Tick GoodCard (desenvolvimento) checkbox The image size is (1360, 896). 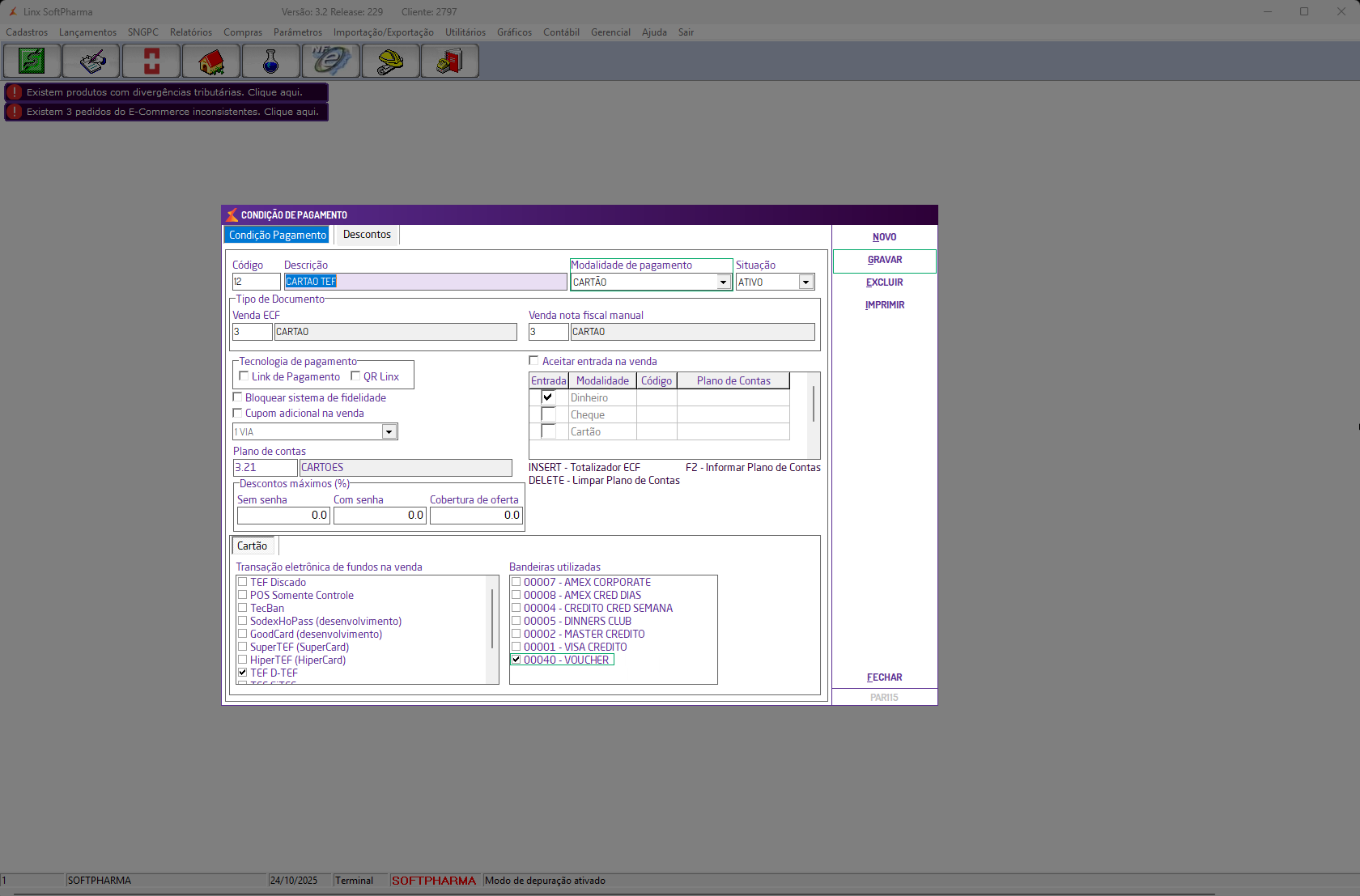point(242,634)
